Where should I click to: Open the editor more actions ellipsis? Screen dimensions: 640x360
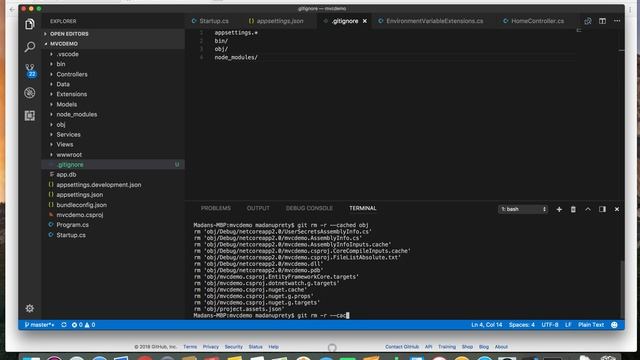click(617, 21)
